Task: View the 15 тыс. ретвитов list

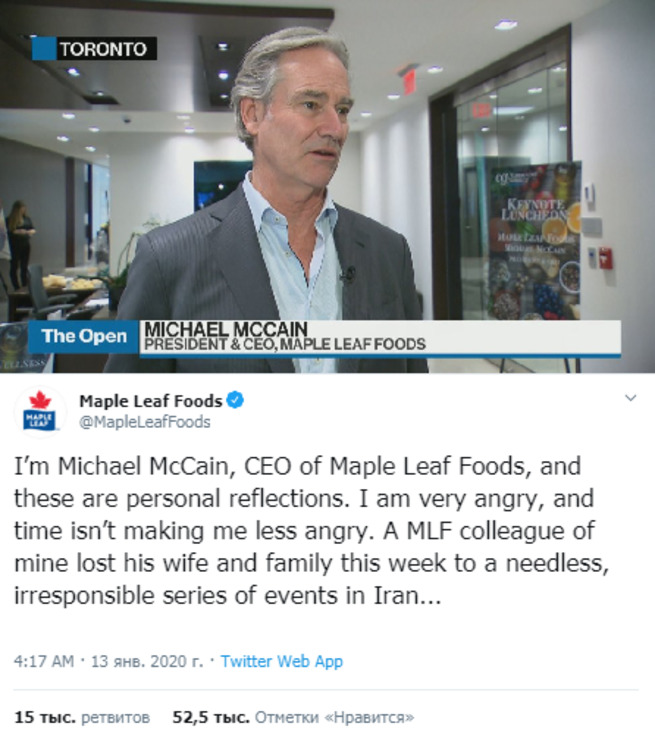Action: coord(82,717)
